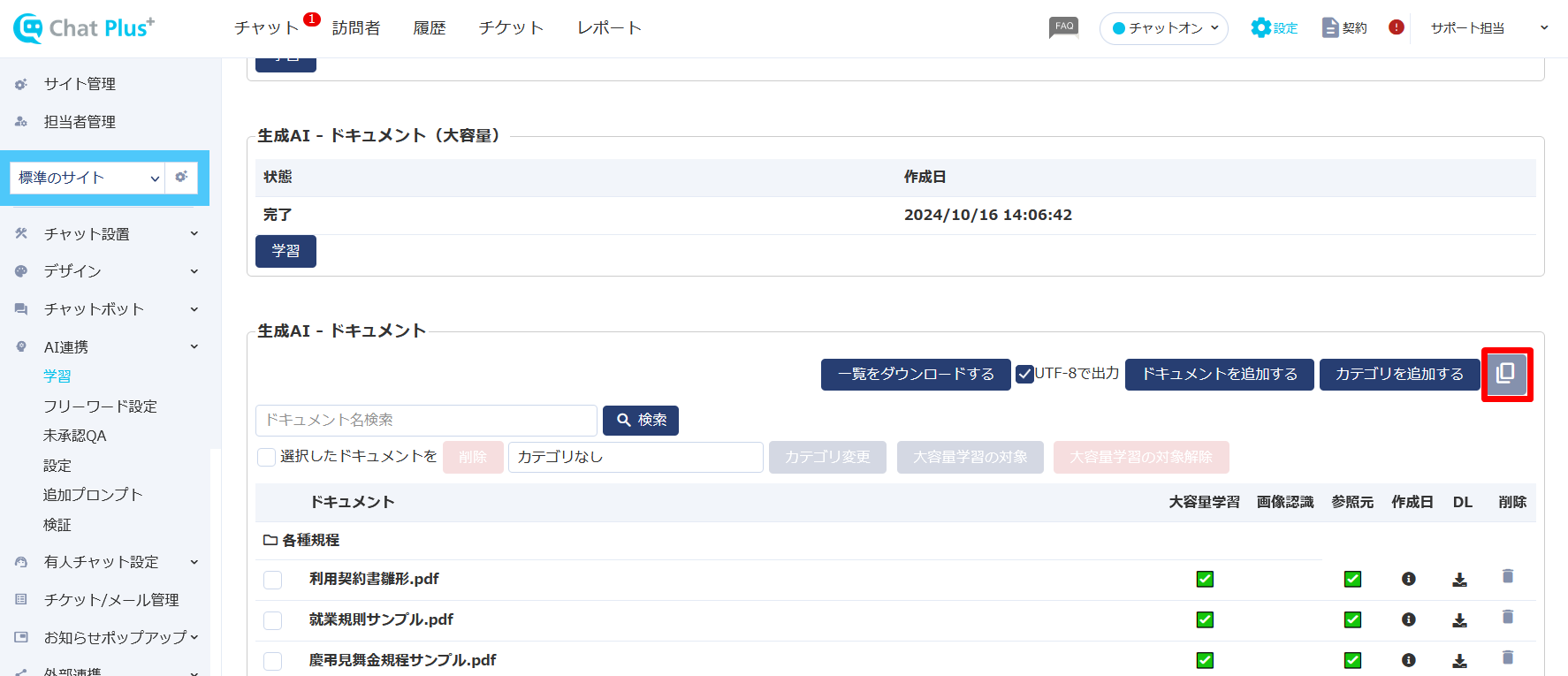Show info icon for 利用契約書雛形.pdf creation date
The height and width of the screenshot is (676, 1568).
click(x=1409, y=579)
